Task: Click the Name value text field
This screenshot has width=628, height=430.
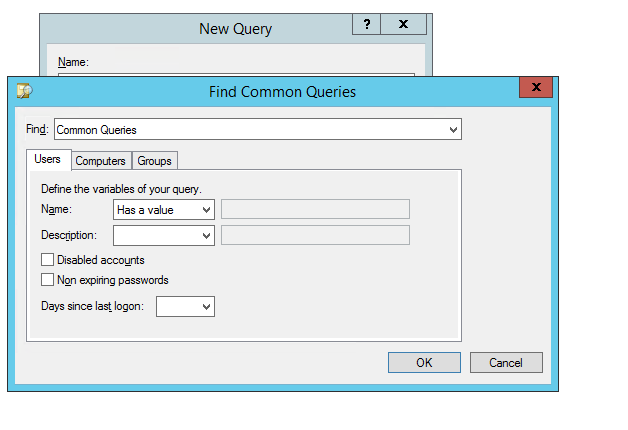Action: (315, 209)
